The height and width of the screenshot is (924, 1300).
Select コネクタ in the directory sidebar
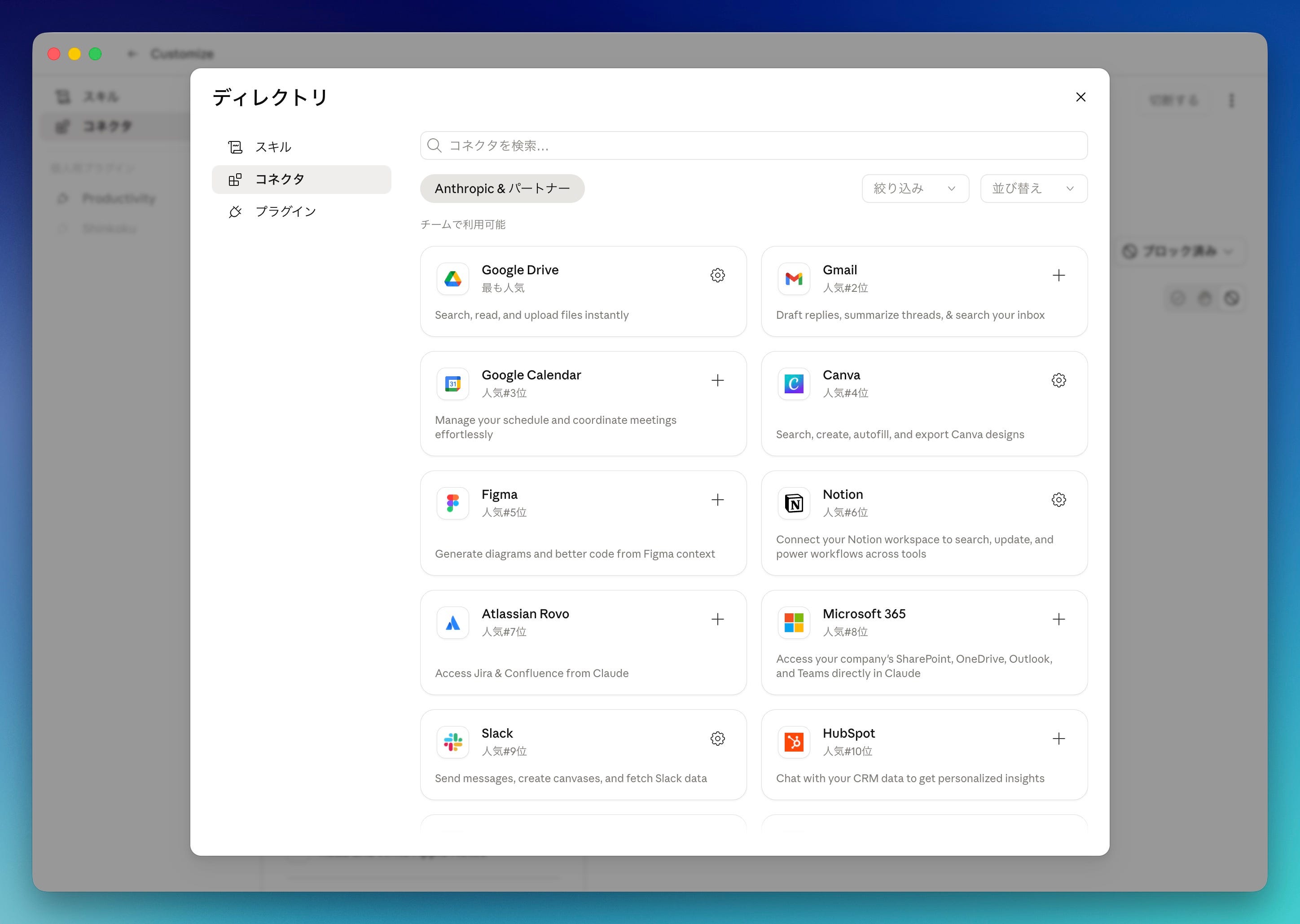coord(301,180)
